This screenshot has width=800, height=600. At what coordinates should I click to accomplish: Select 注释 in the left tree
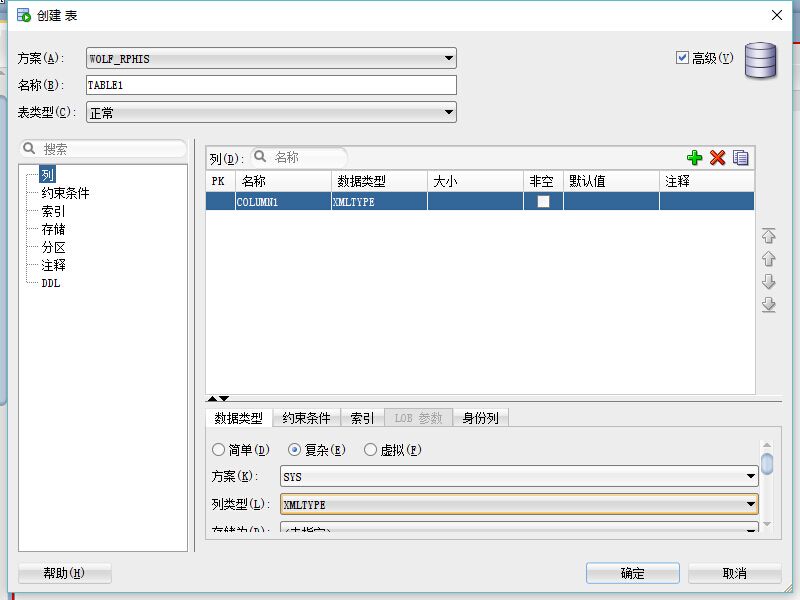pos(53,265)
